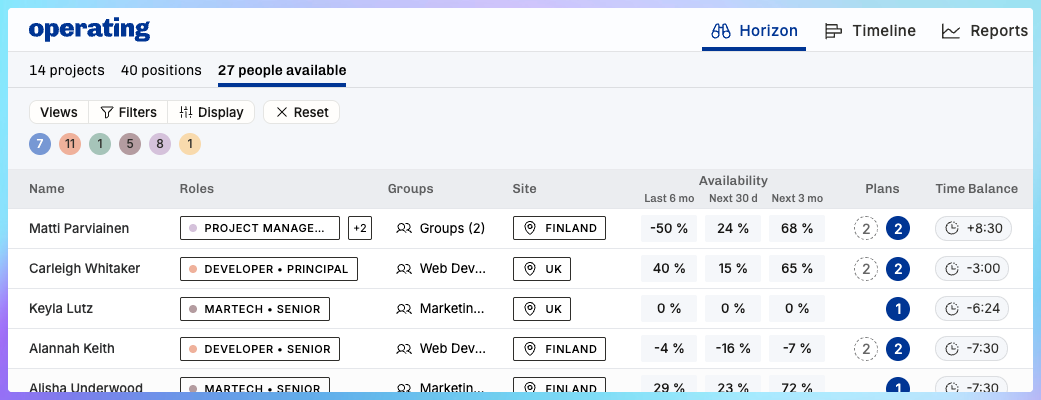Open the Horizon view via binoculars icon
Screen dimensions: 1041x400
point(720,31)
